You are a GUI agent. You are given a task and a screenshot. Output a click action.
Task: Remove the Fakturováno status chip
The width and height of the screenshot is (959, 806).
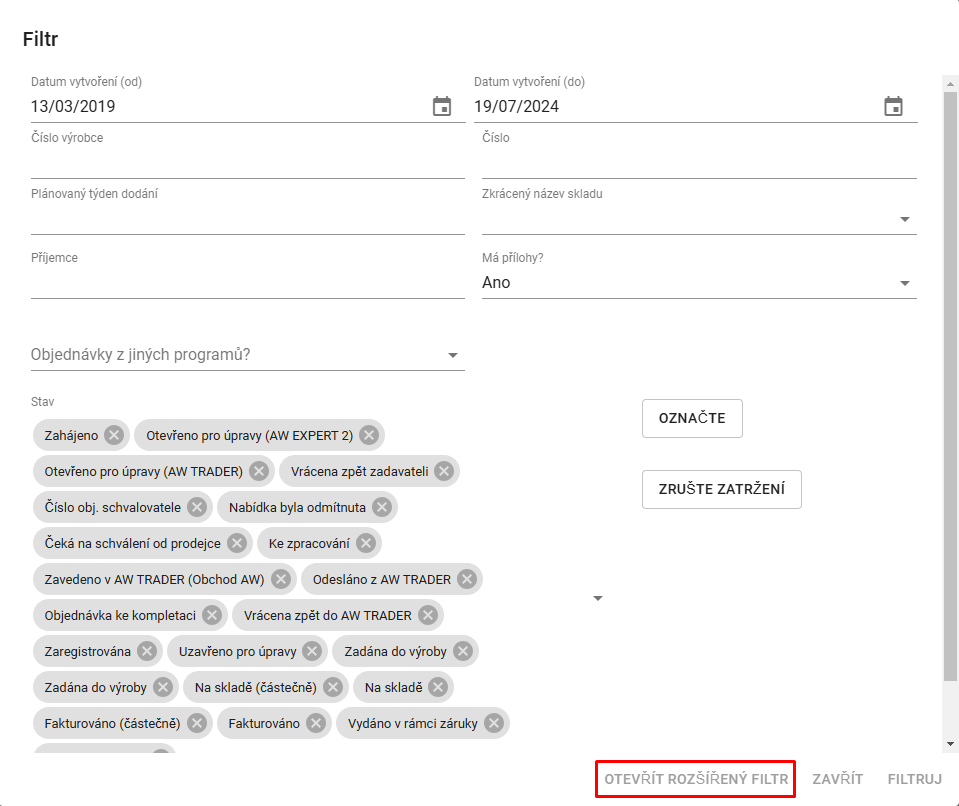(x=316, y=723)
